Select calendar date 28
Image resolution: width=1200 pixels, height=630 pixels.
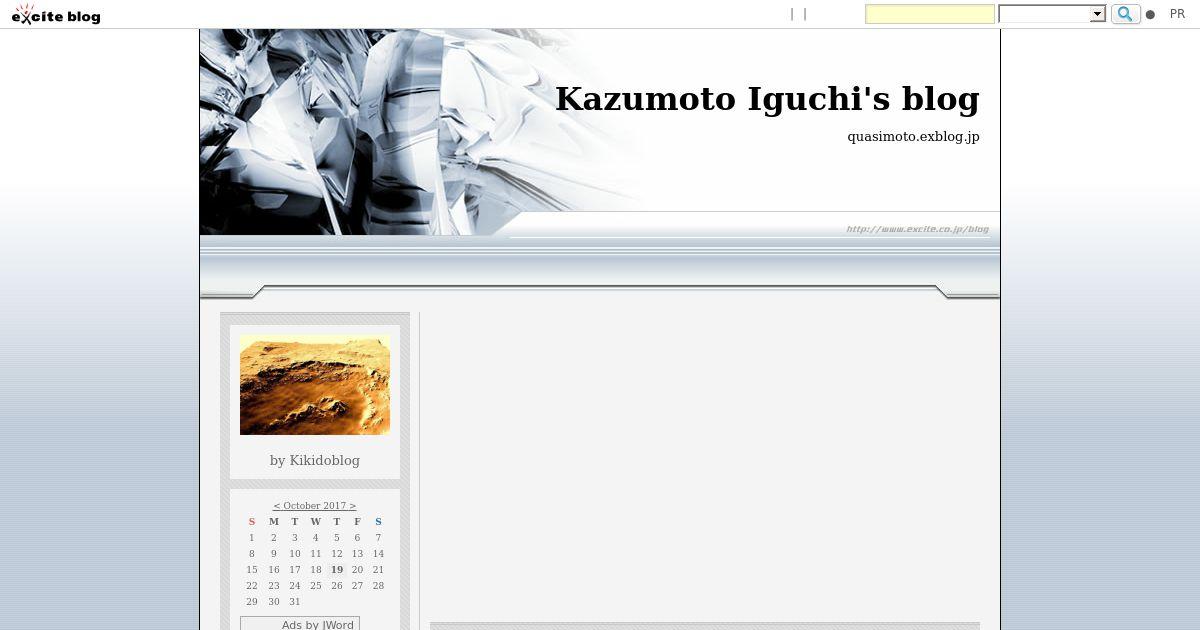click(x=378, y=586)
